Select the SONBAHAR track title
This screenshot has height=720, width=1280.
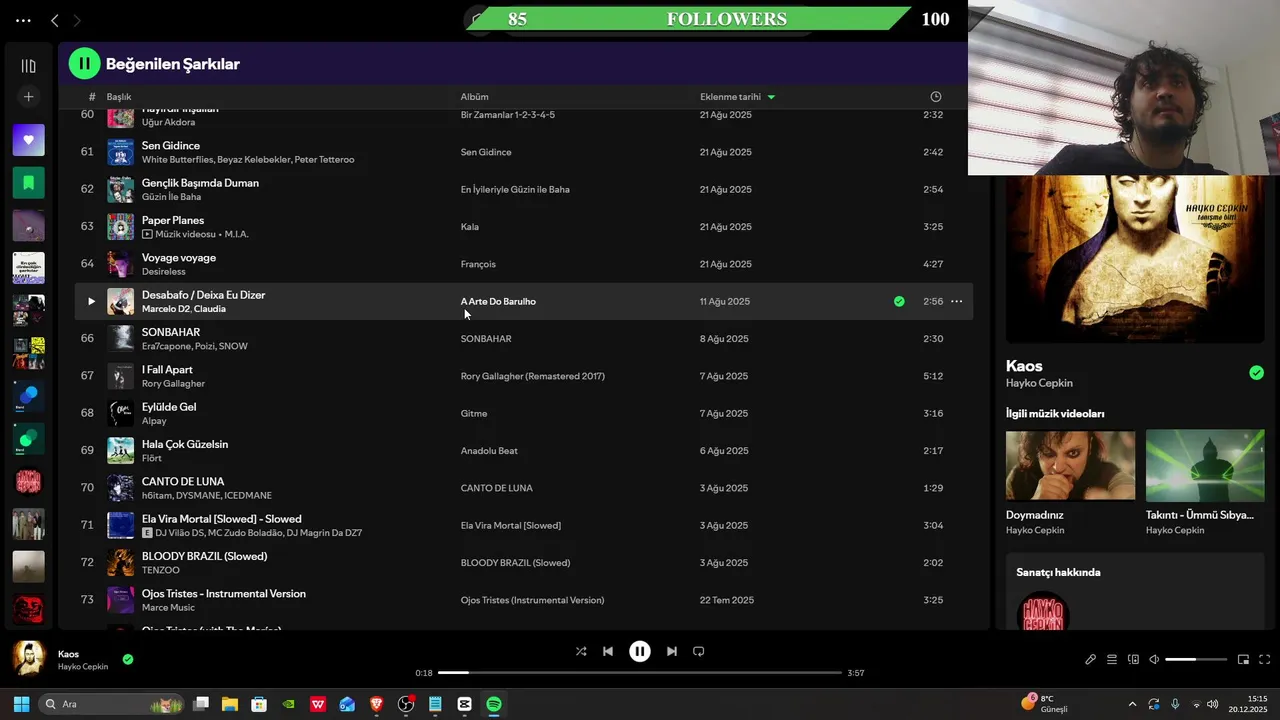(x=171, y=332)
